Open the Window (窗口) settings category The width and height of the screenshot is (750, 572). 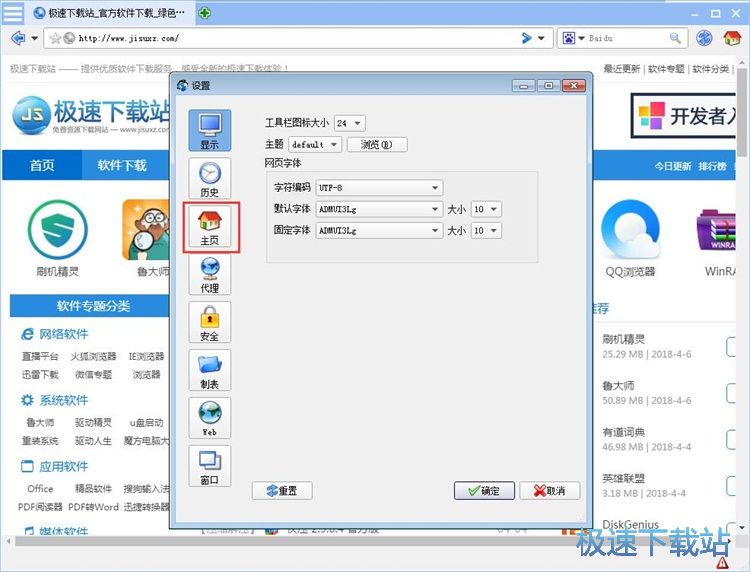click(x=210, y=466)
